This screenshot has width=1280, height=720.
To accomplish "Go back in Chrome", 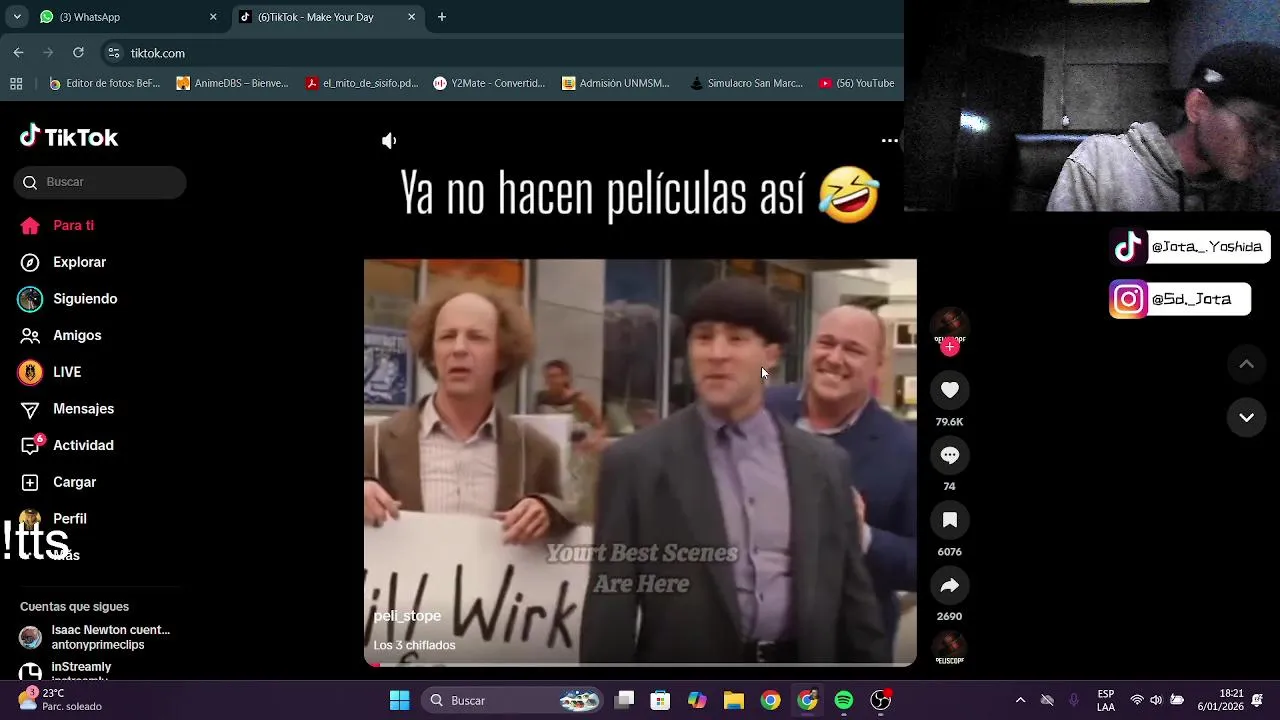I will tap(18, 53).
